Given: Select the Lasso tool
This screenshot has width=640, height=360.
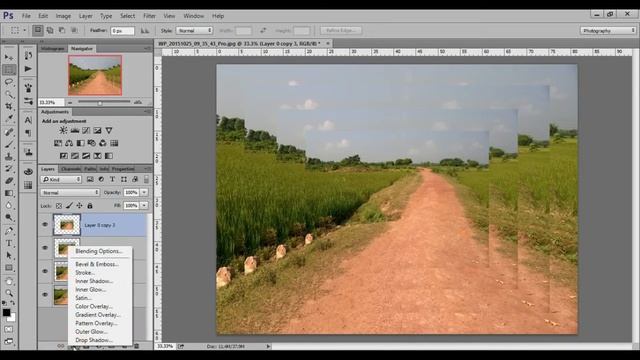Looking at the screenshot, I should [x=9, y=82].
